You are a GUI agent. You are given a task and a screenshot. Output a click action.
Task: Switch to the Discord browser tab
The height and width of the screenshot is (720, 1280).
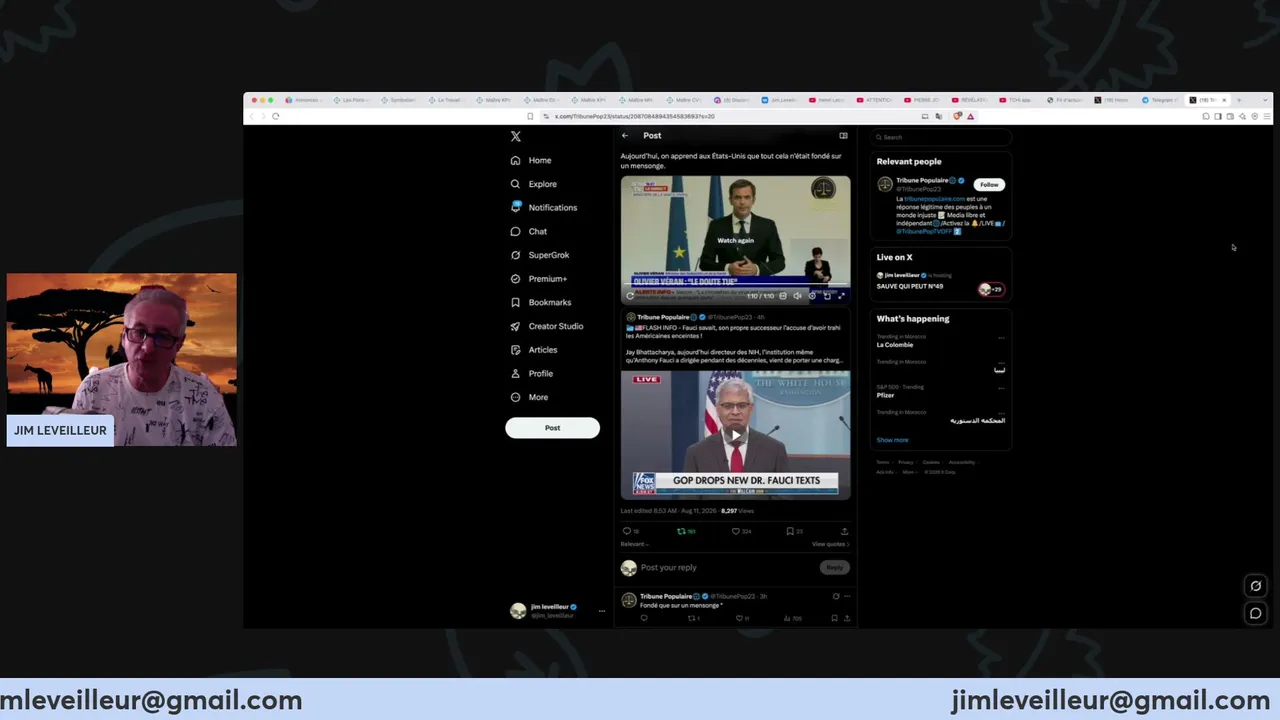[x=734, y=100]
